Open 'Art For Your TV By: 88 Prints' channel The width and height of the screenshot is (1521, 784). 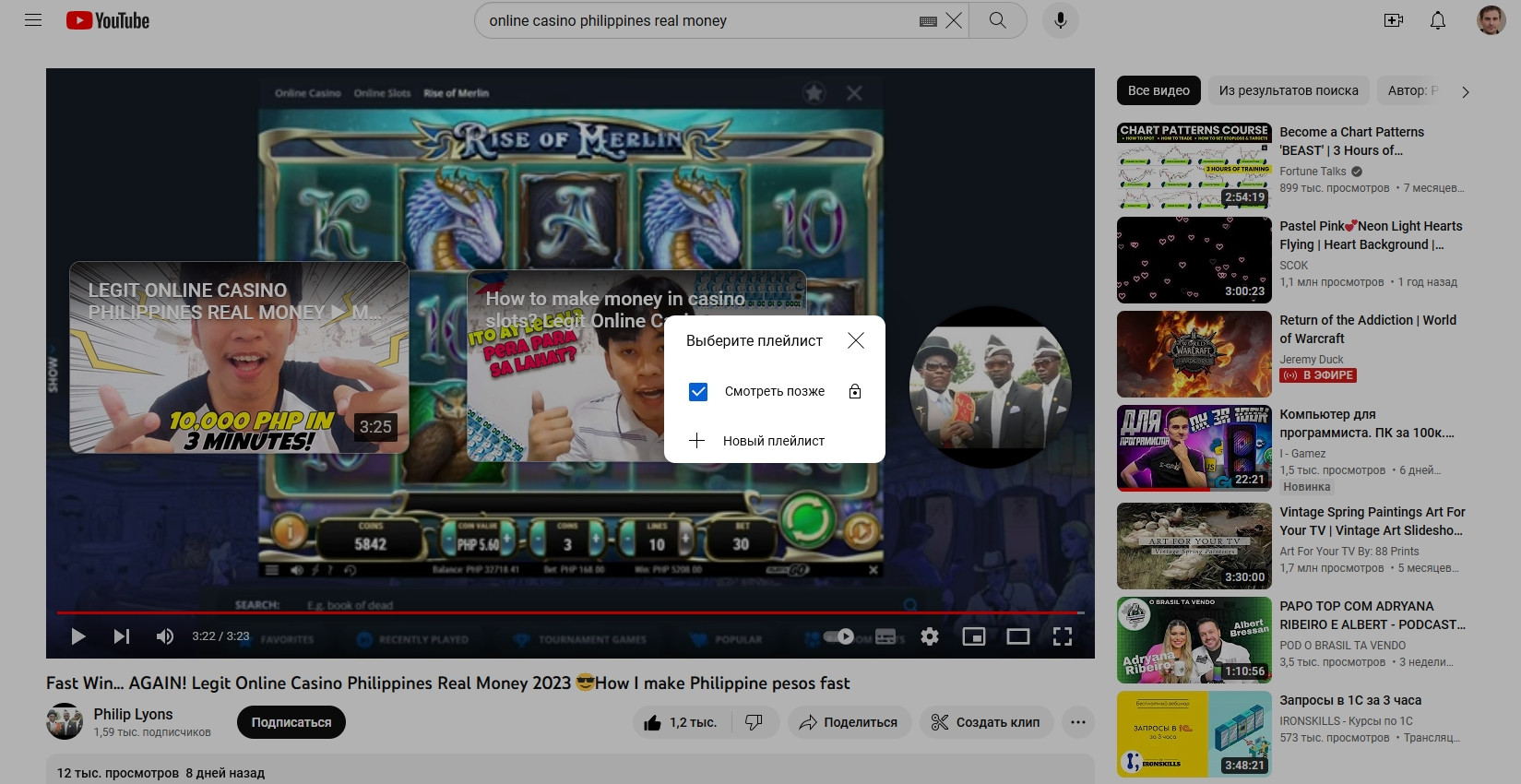1349,552
